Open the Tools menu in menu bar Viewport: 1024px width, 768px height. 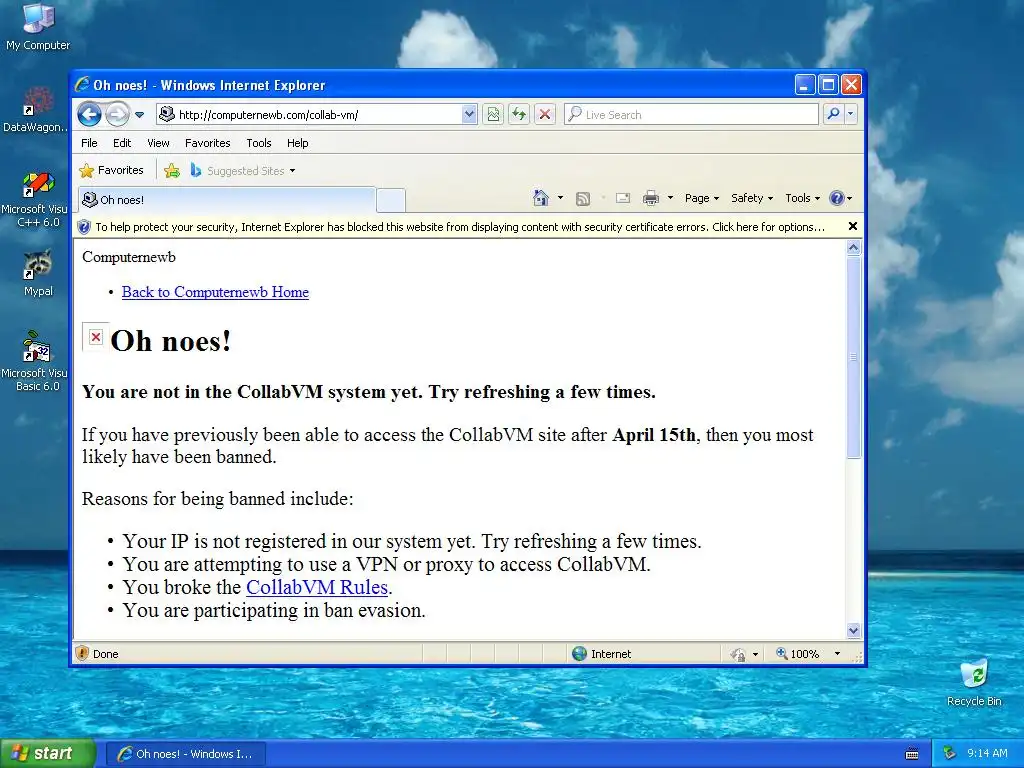click(x=259, y=143)
